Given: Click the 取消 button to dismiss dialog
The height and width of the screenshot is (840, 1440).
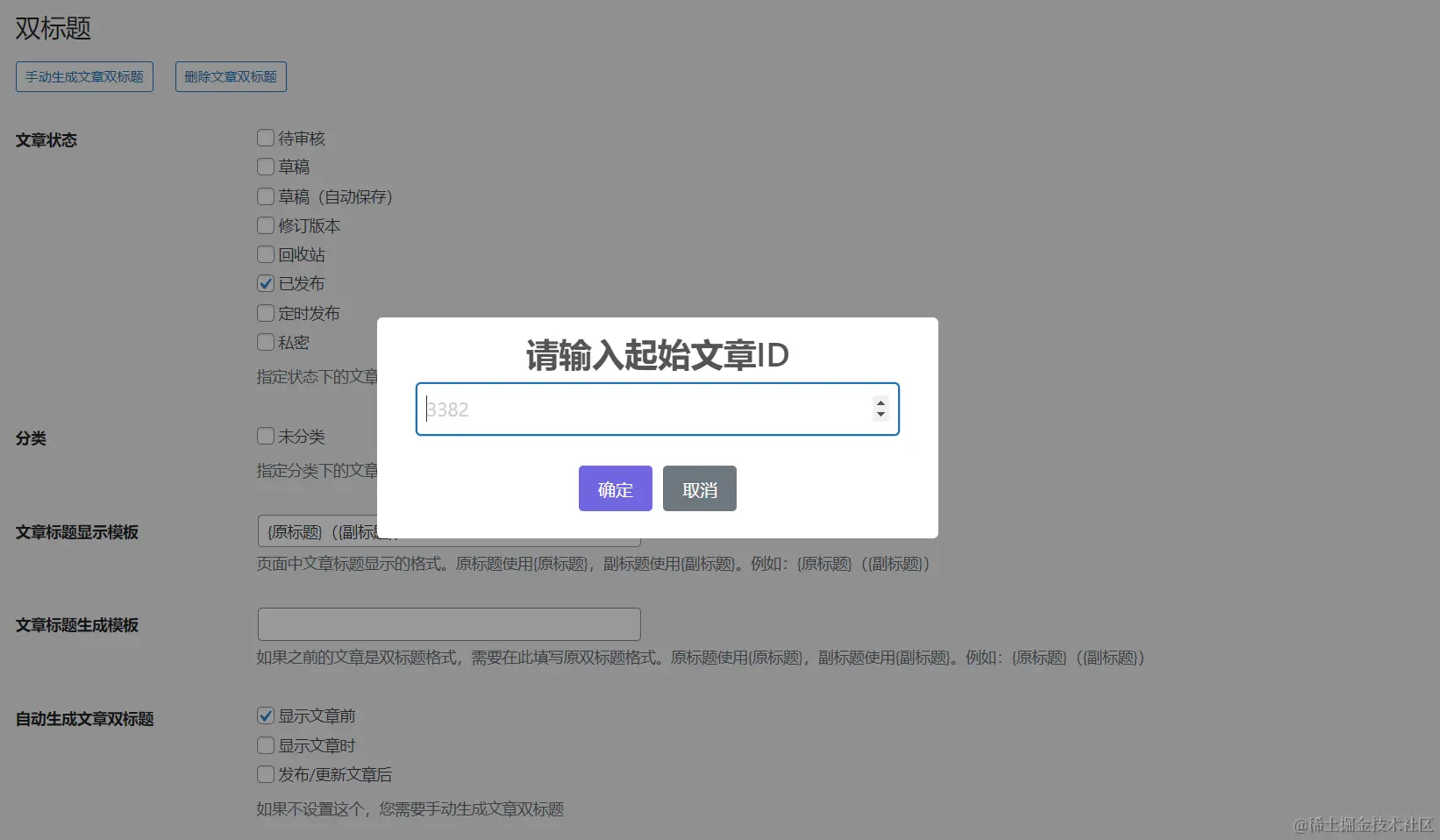Looking at the screenshot, I should pyautogui.click(x=699, y=488).
